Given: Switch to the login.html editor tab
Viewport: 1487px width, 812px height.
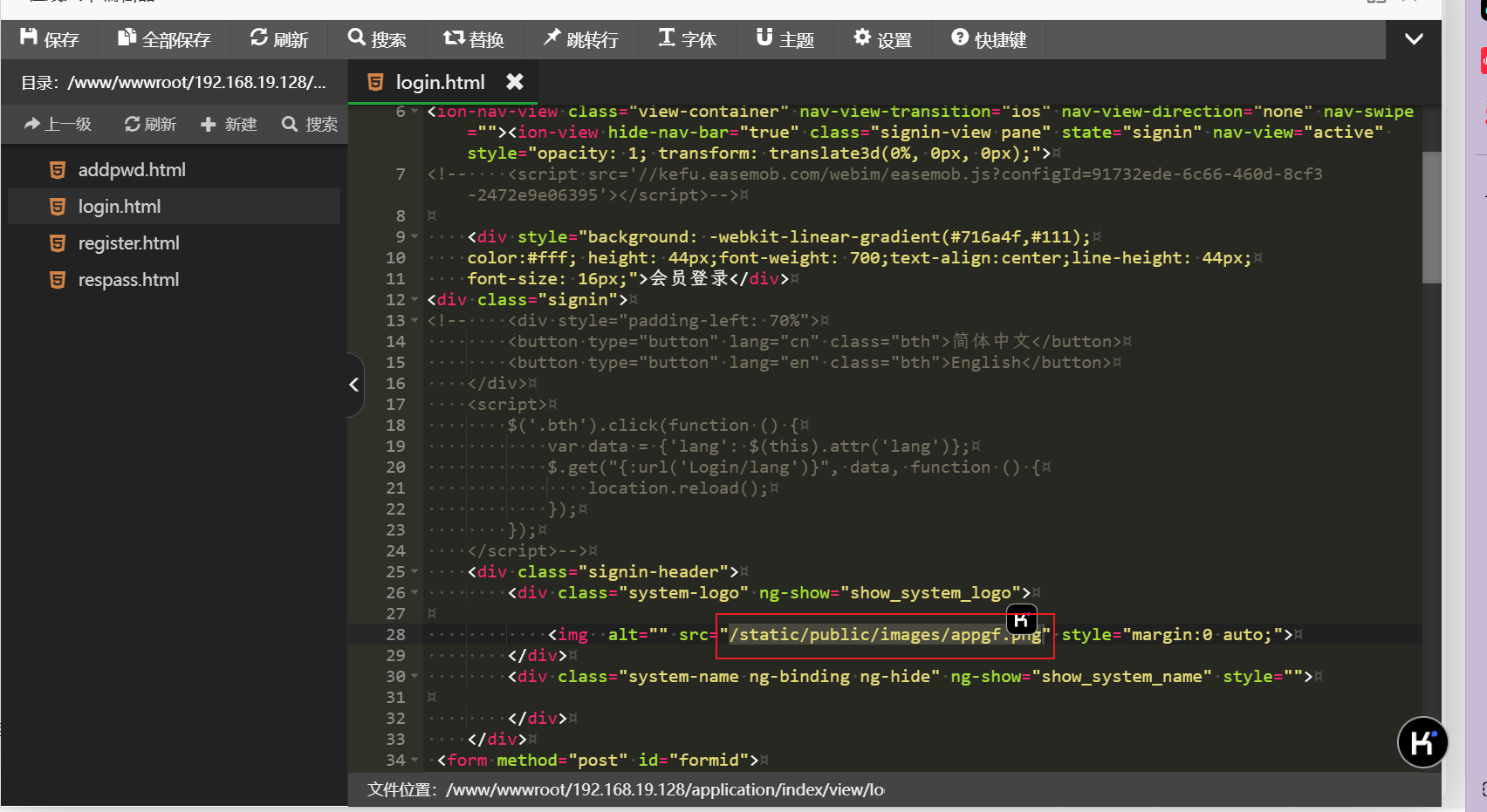Looking at the screenshot, I should coord(440,82).
